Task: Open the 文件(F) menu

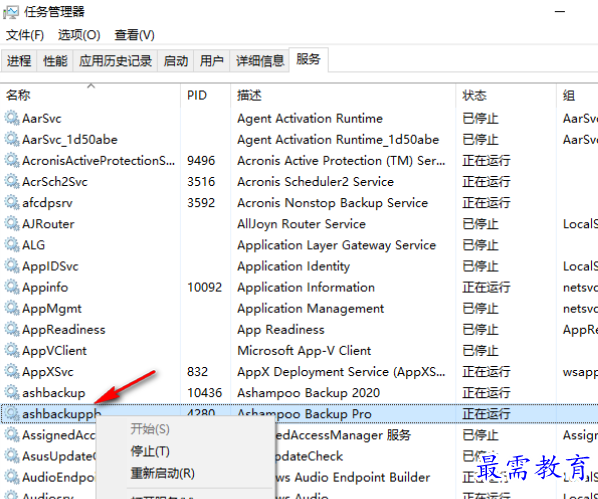Action: 25,35
